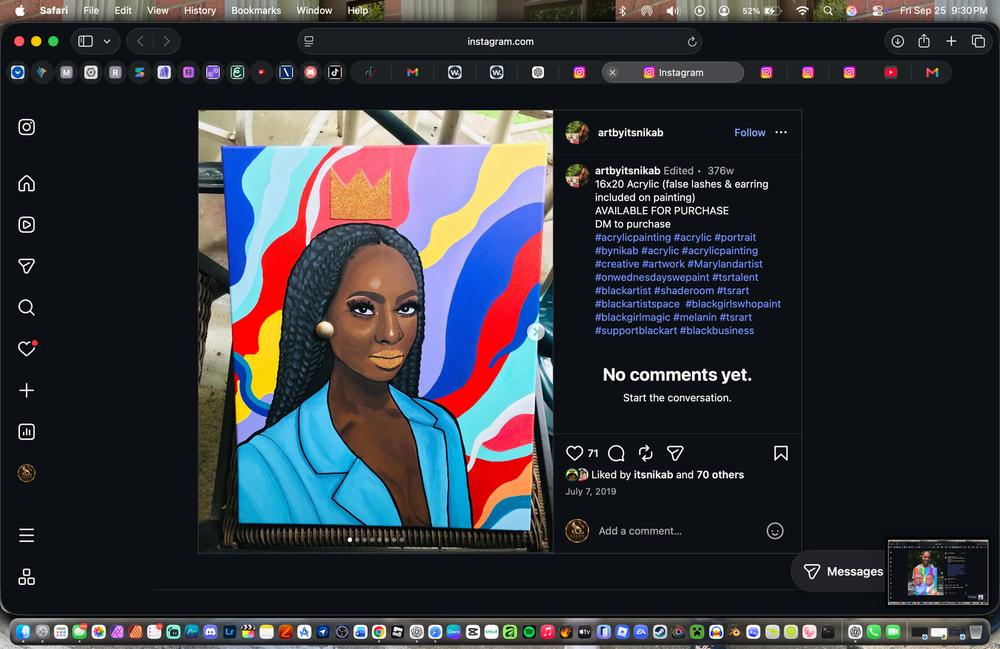
Task: Open Safari Share button
Action: click(x=924, y=41)
